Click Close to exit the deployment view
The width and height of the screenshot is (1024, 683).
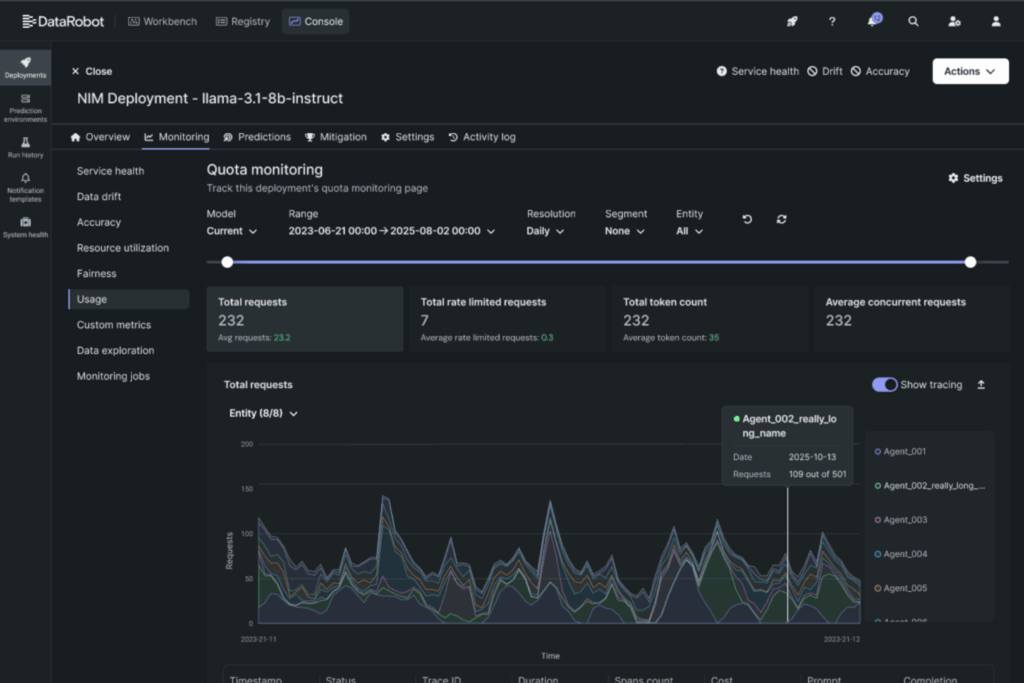point(90,71)
